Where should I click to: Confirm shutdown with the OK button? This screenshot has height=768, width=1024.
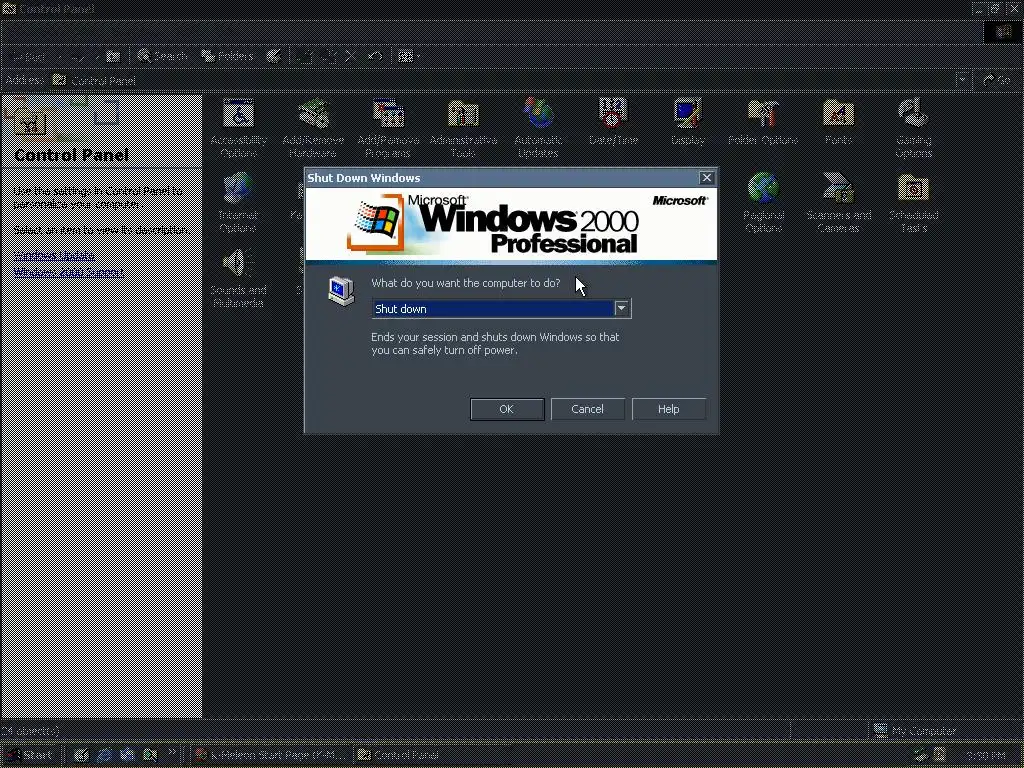click(507, 409)
